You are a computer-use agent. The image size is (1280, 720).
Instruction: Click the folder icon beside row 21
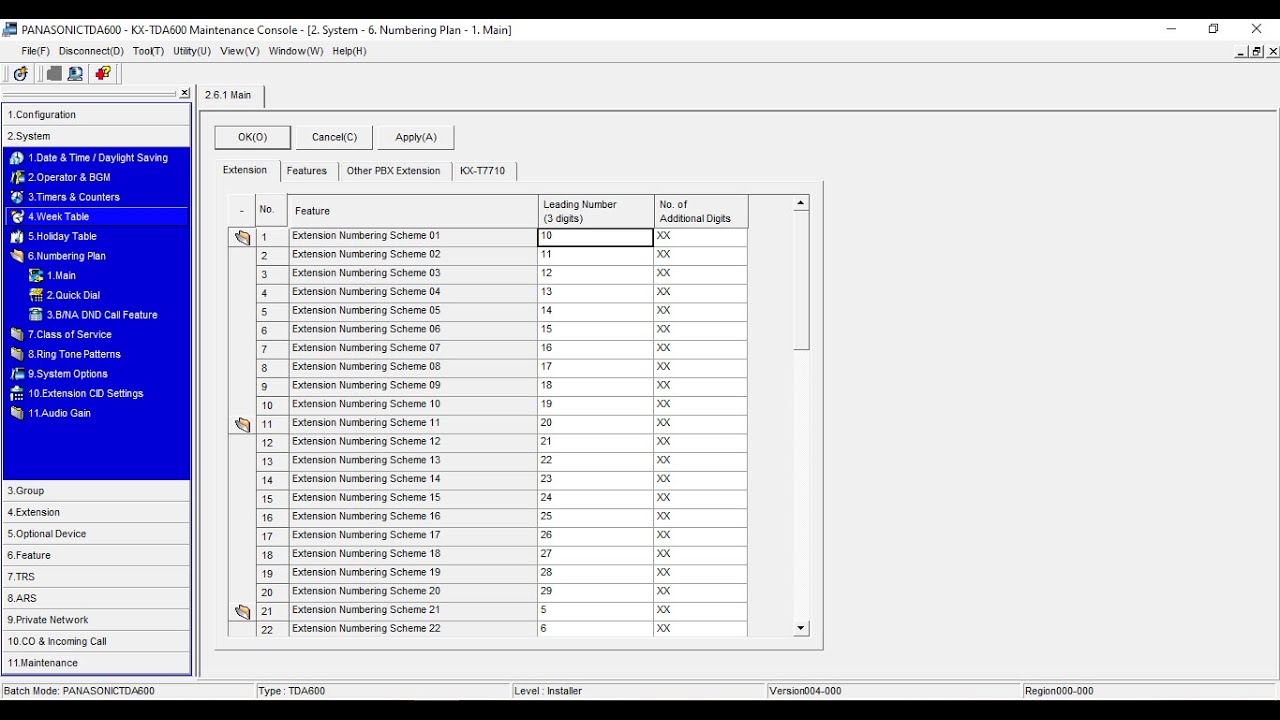click(242, 612)
